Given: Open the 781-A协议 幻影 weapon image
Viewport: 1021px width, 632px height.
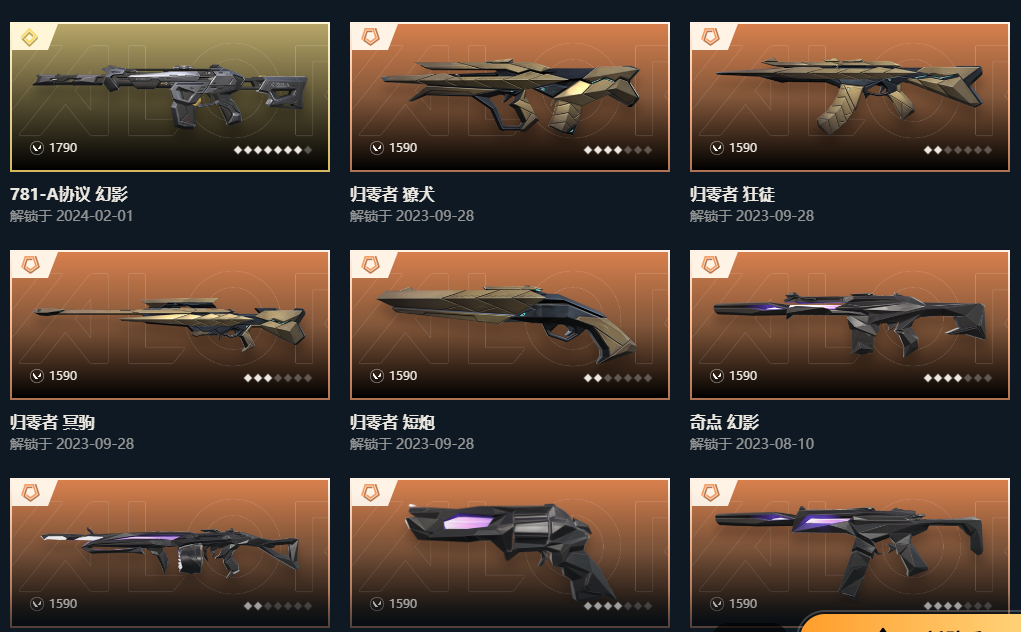Looking at the screenshot, I should click(170, 97).
